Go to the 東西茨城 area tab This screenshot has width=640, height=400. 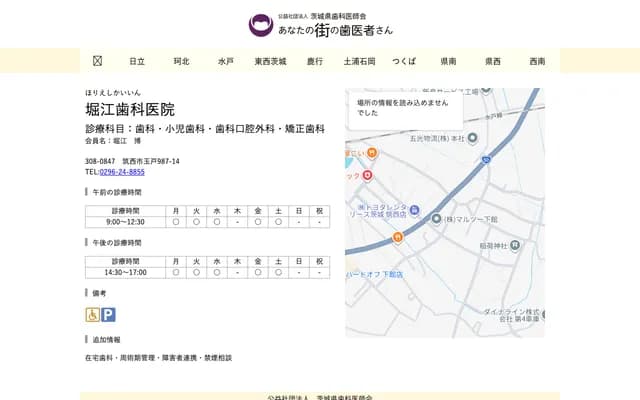click(270, 61)
